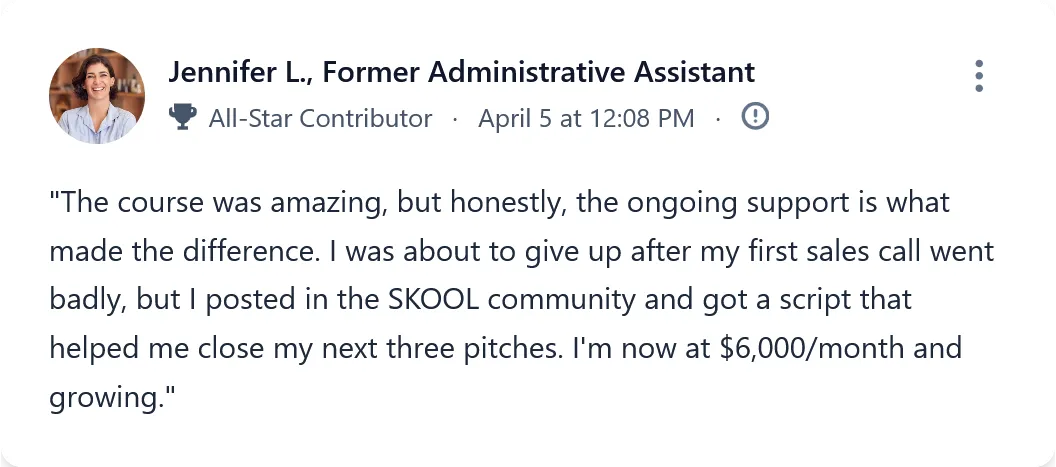Image resolution: width=1056 pixels, height=467 pixels.
Task: Open the three-dot more options menu
Action: (979, 76)
